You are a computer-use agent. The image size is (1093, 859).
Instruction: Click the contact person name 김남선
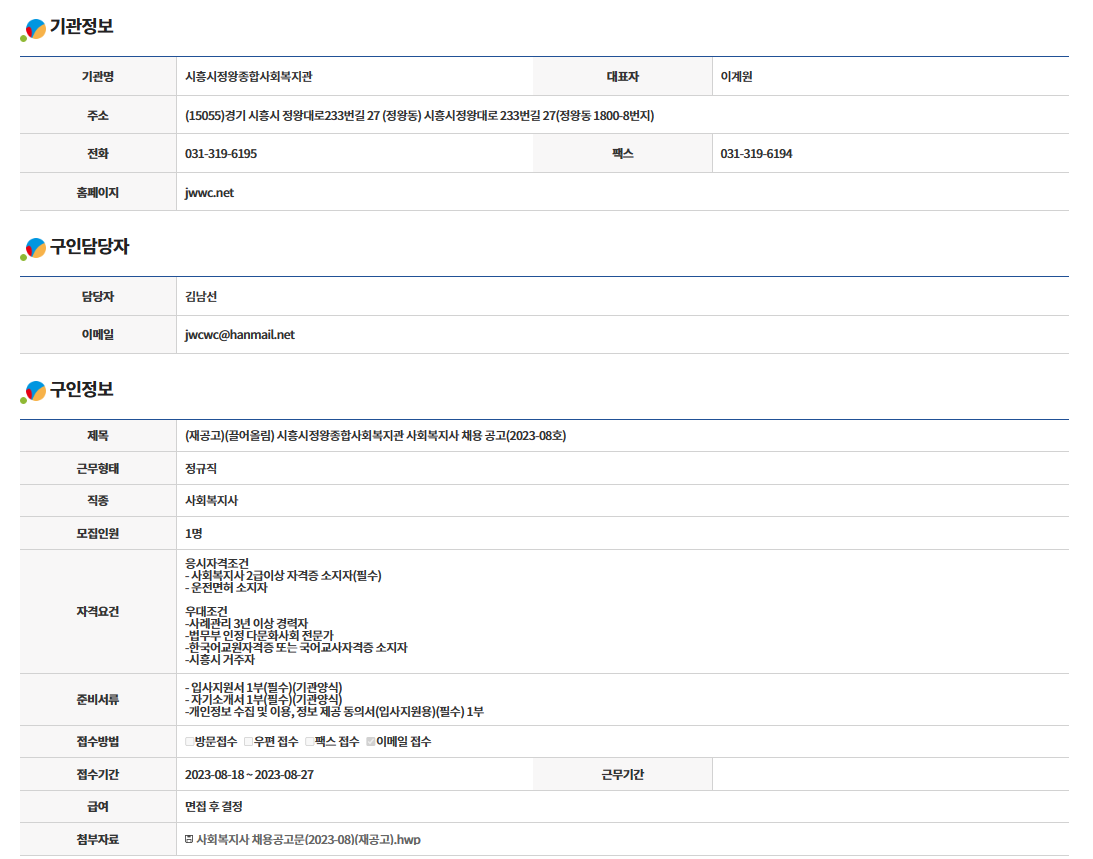(201, 297)
